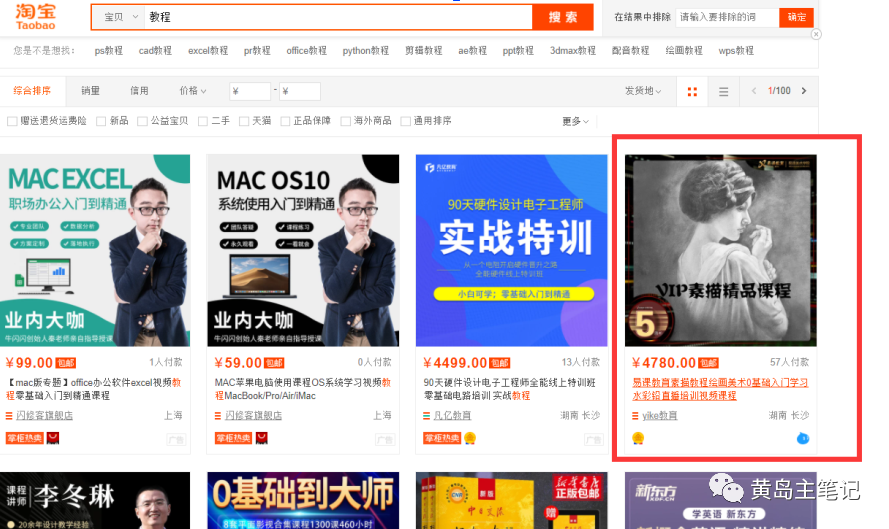Open the VIP素描精品课程 product thumbnail
This screenshot has height=529, width=889.
(720, 250)
